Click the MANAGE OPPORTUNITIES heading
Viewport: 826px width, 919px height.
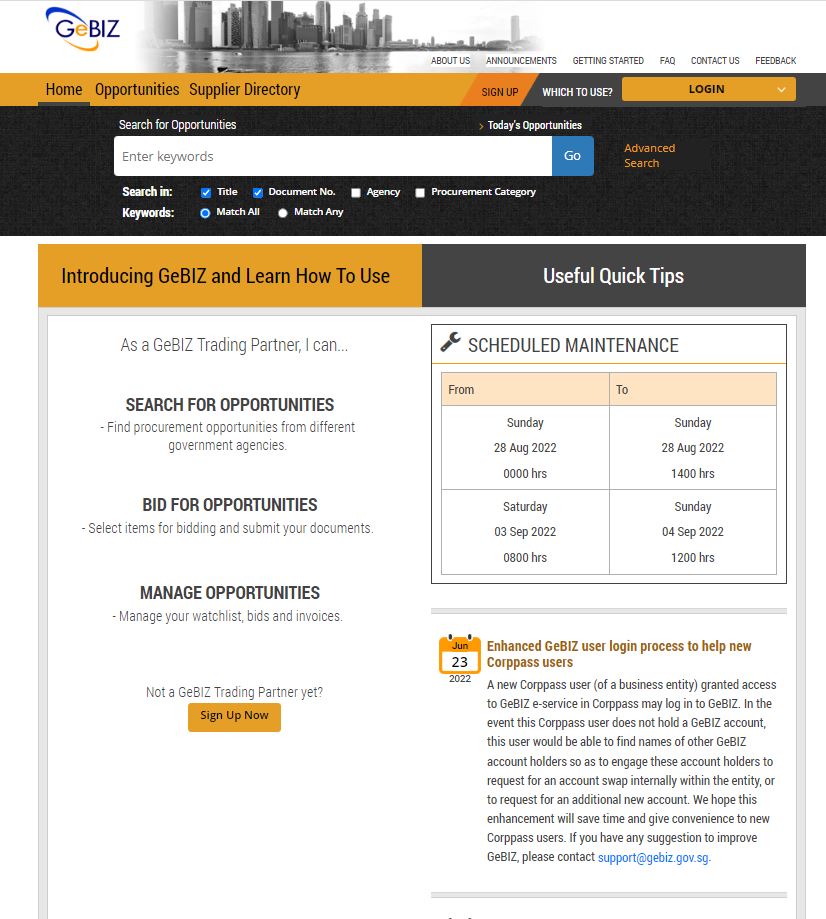tap(230, 593)
